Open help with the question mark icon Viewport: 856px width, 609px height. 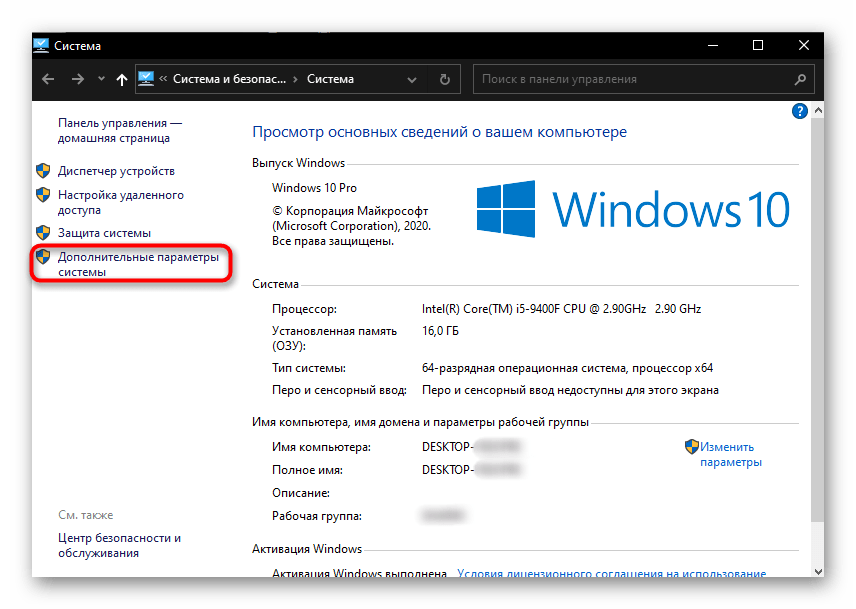pyautogui.click(x=799, y=111)
